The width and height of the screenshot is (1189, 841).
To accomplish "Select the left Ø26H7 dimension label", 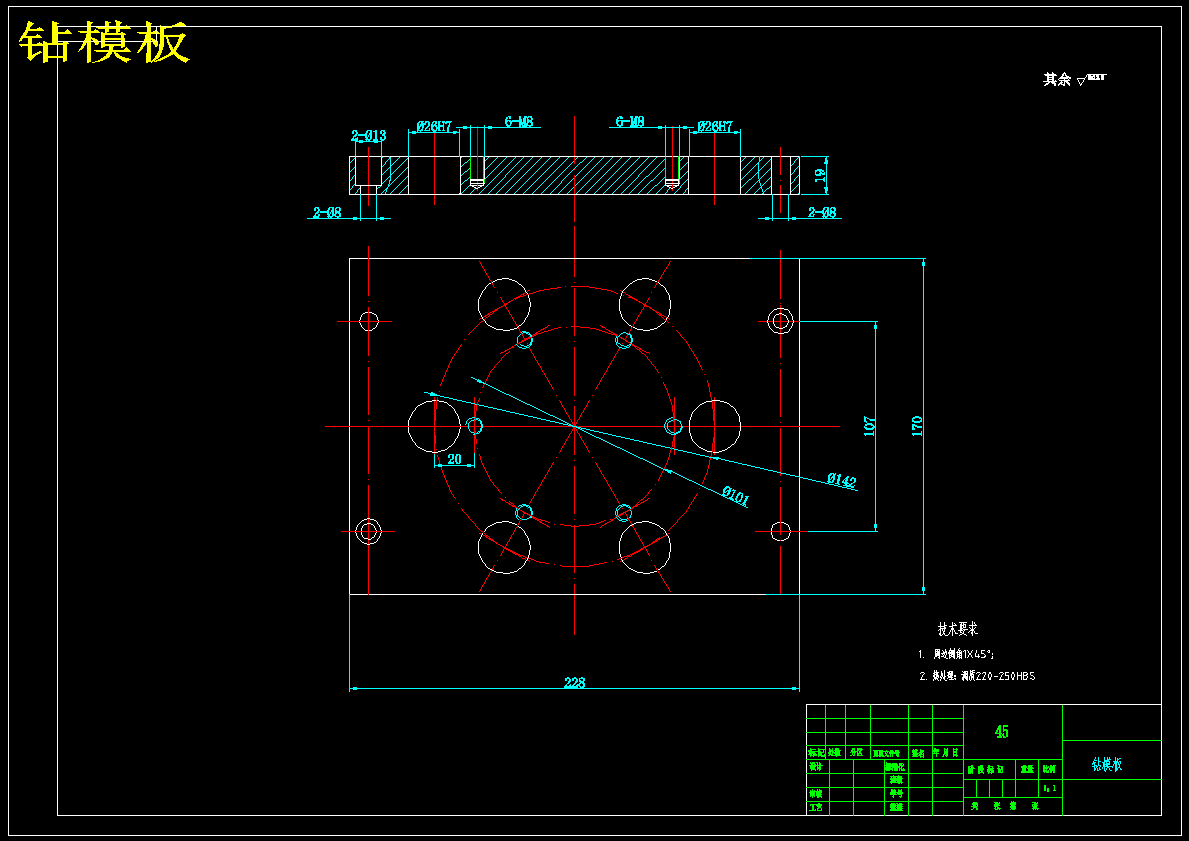I will [435, 126].
